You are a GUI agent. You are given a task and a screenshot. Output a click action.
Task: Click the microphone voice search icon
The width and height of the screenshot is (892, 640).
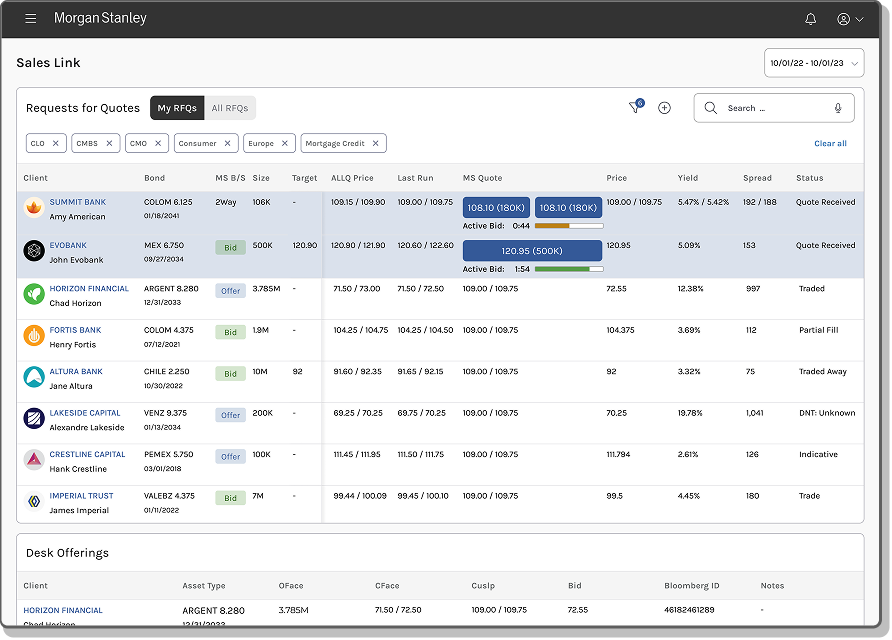pos(838,108)
